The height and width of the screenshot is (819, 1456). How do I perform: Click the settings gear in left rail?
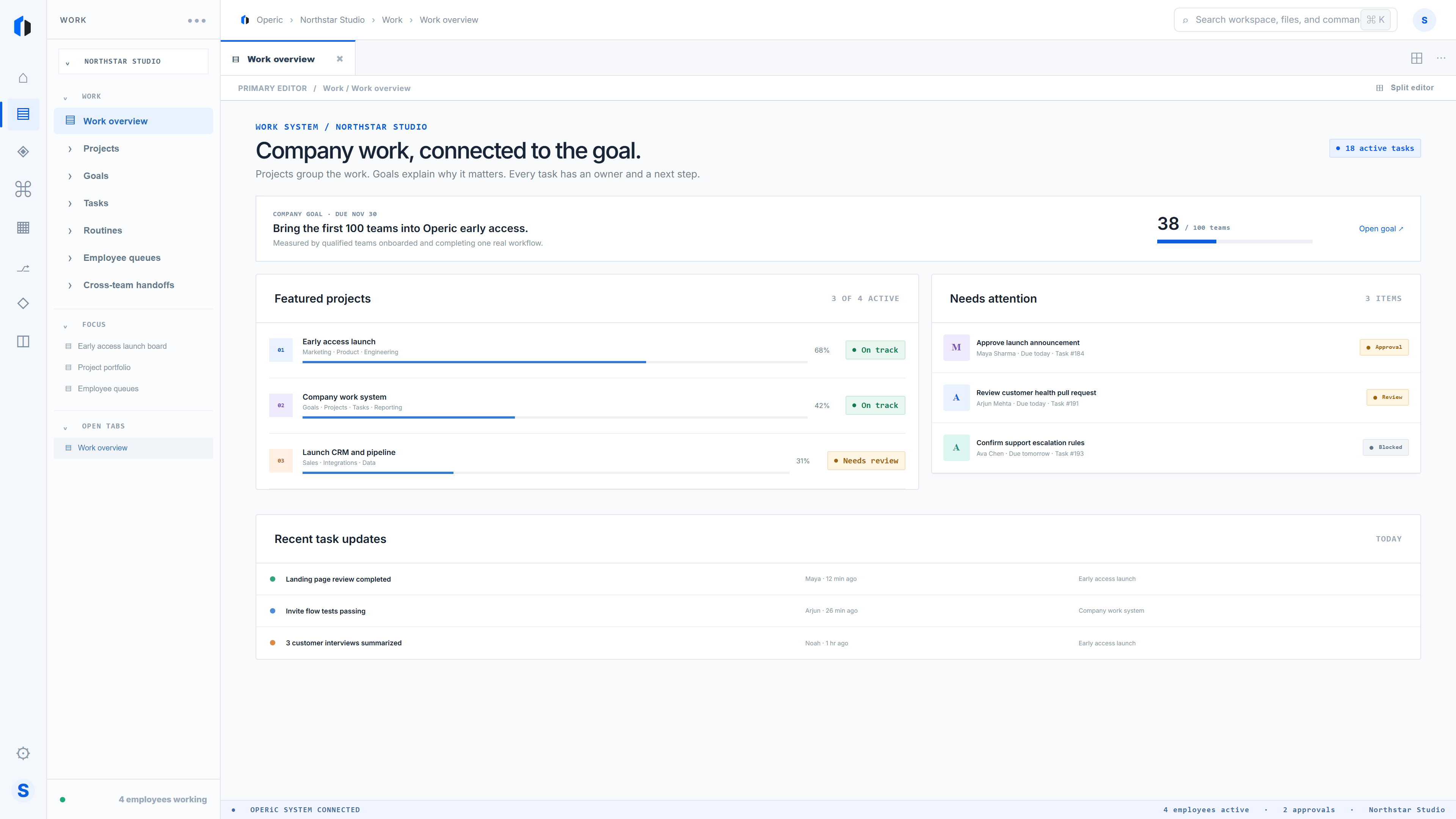23,753
